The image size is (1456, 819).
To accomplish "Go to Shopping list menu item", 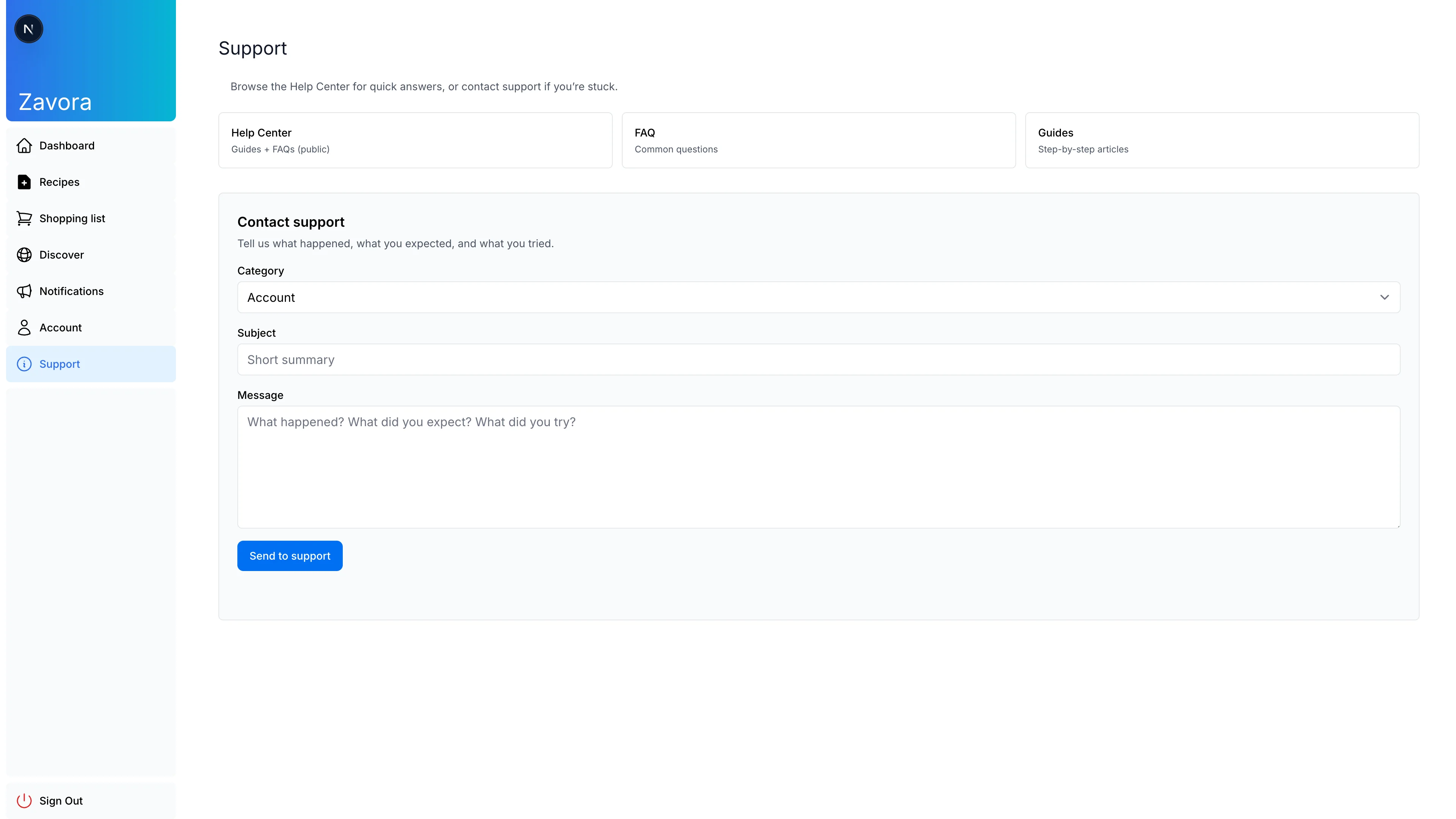I will coord(72,219).
